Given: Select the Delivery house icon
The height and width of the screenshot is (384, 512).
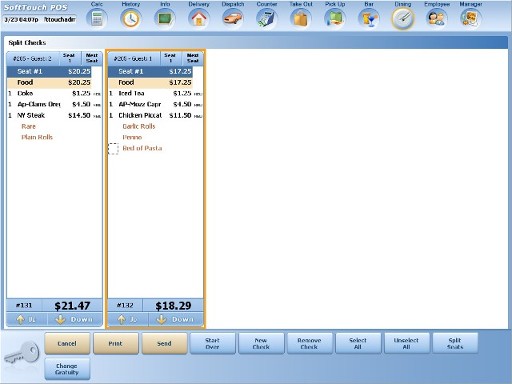Looking at the screenshot, I should [199, 18].
